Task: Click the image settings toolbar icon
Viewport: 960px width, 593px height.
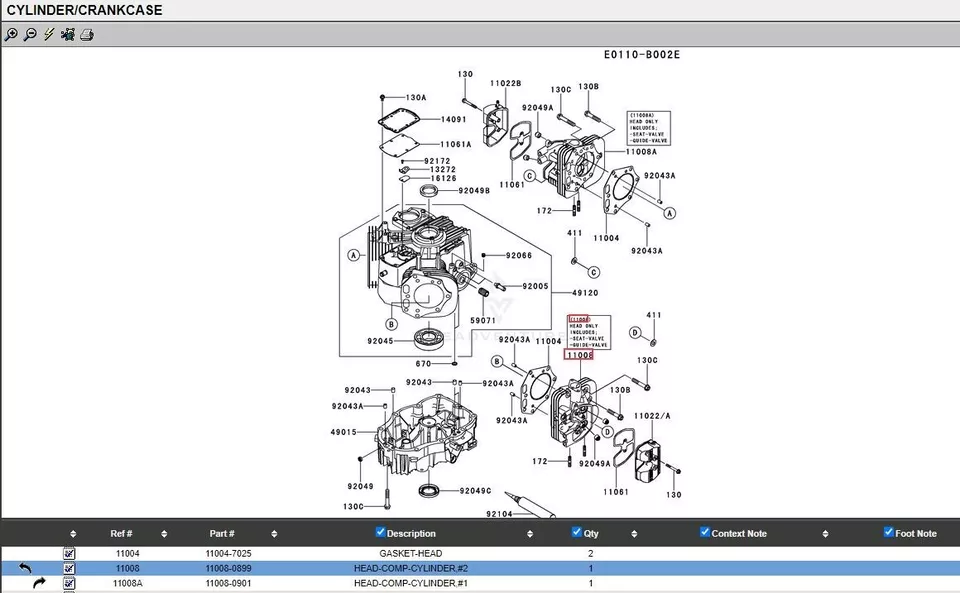Action: [67, 35]
